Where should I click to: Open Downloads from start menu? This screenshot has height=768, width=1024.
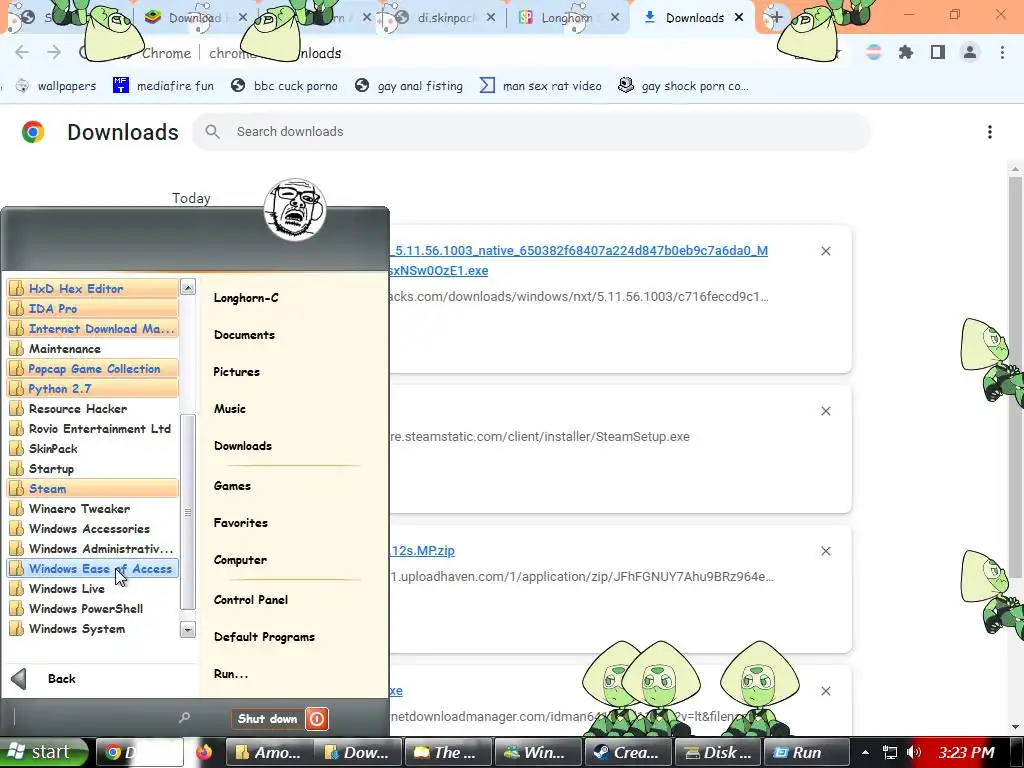click(x=243, y=446)
